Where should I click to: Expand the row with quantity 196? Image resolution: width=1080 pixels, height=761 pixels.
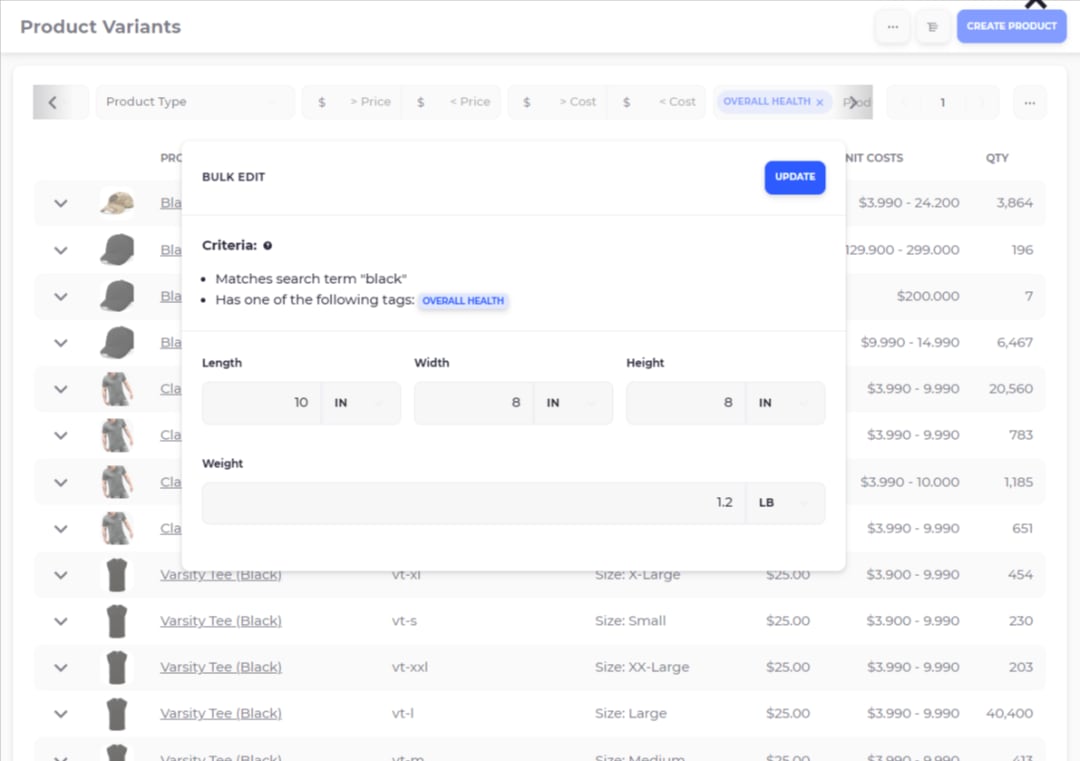pyautogui.click(x=61, y=251)
